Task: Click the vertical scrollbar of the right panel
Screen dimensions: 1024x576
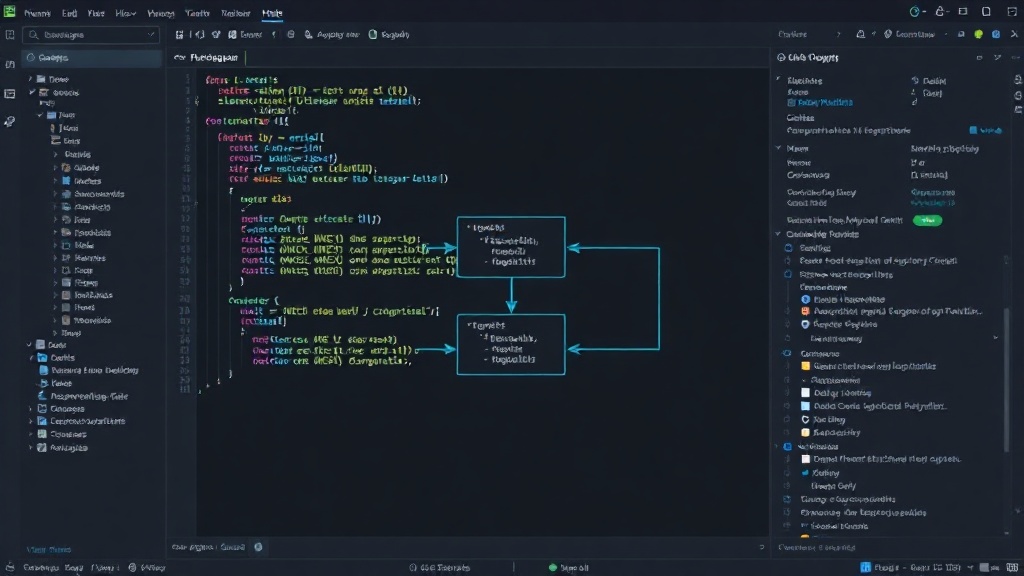Action: 1006,379
